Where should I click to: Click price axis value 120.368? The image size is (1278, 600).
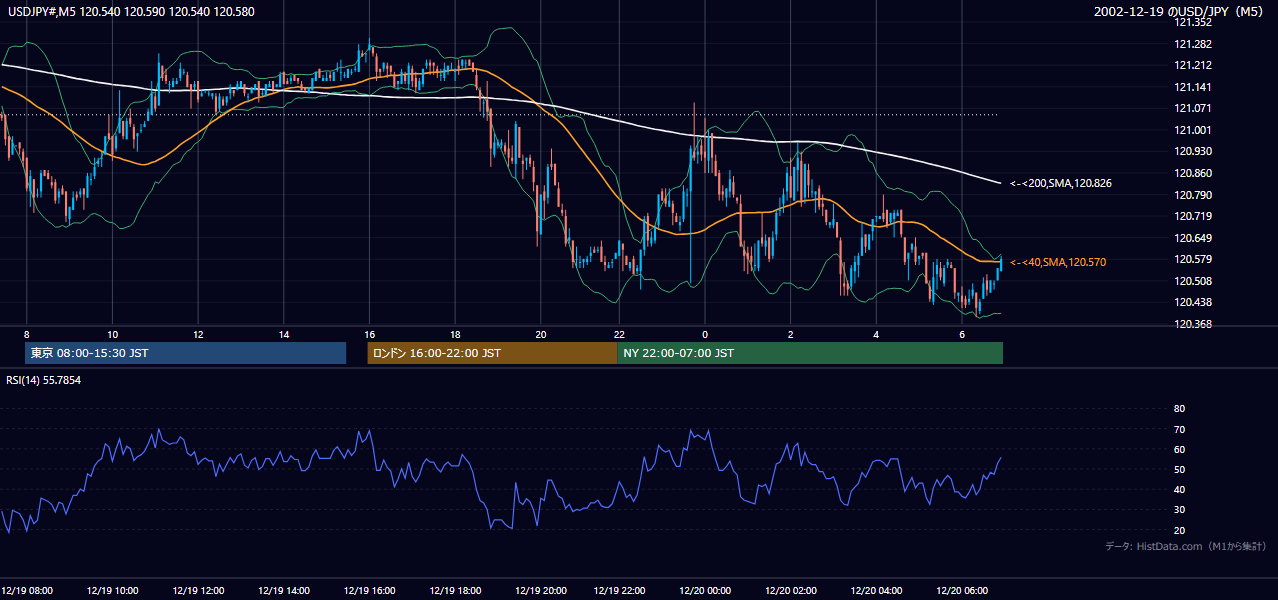pyautogui.click(x=1194, y=324)
